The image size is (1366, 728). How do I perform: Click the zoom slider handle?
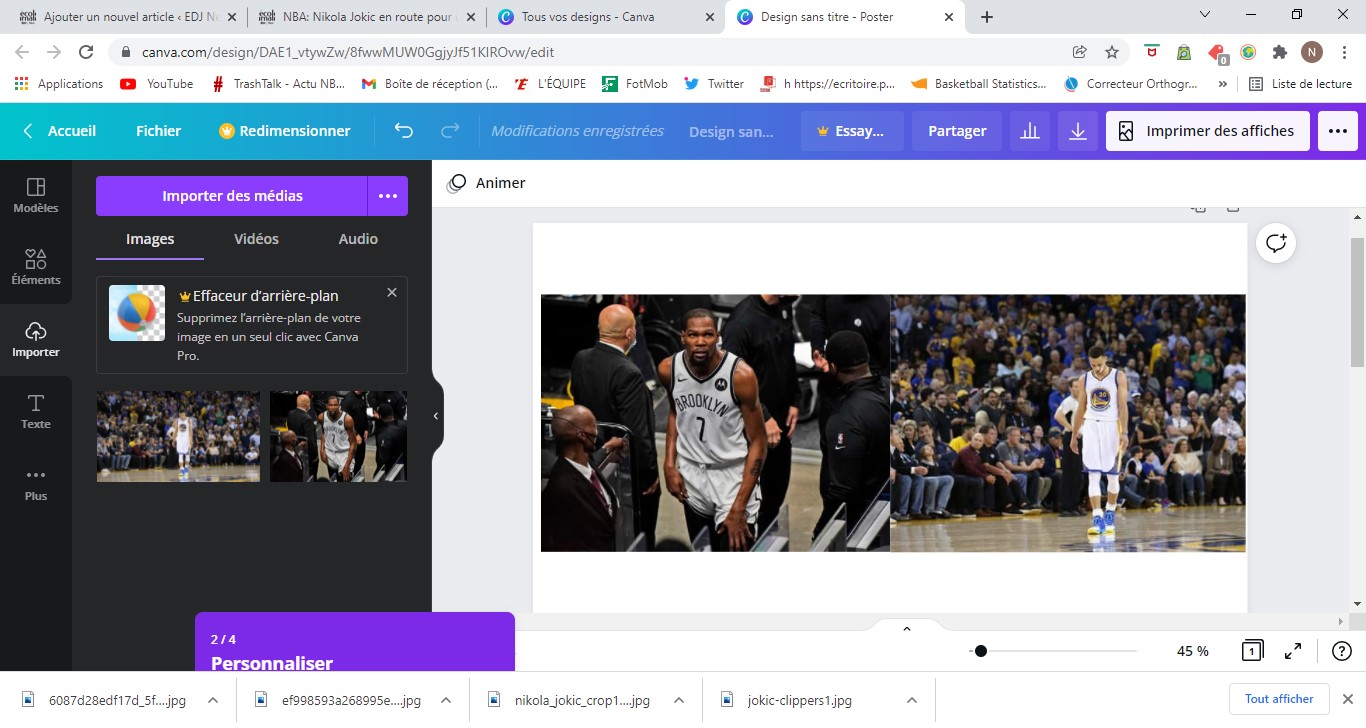(x=981, y=651)
